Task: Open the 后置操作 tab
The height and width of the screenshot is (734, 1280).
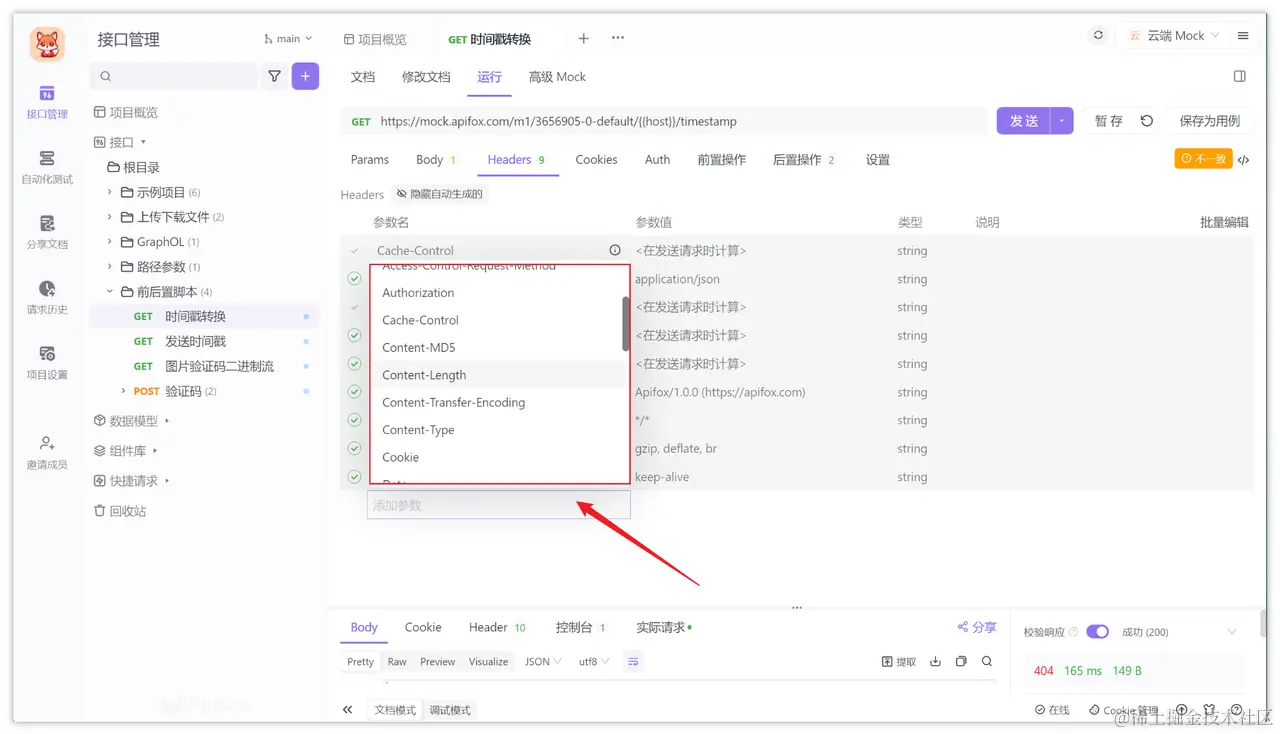Action: (804, 159)
